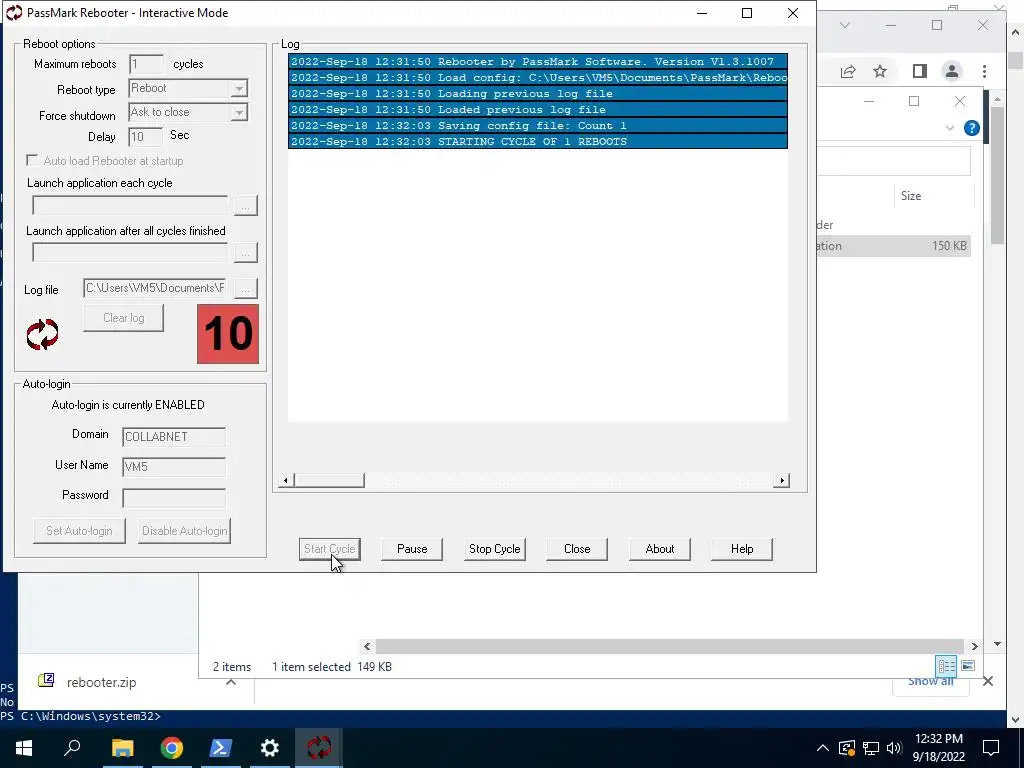Screen dimensions: 1024x768
Task: Open PowerShell from the taskbar
Action: [221, 748]
